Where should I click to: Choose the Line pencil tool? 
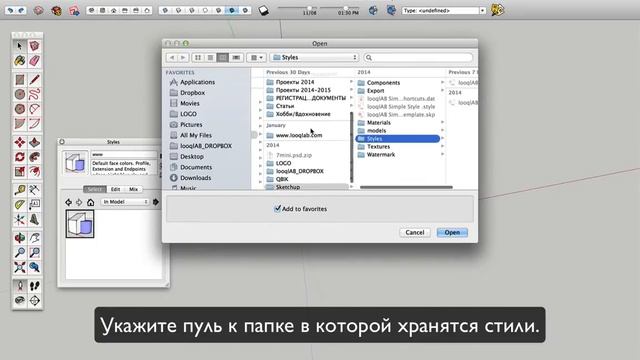(x=35, y=80)
